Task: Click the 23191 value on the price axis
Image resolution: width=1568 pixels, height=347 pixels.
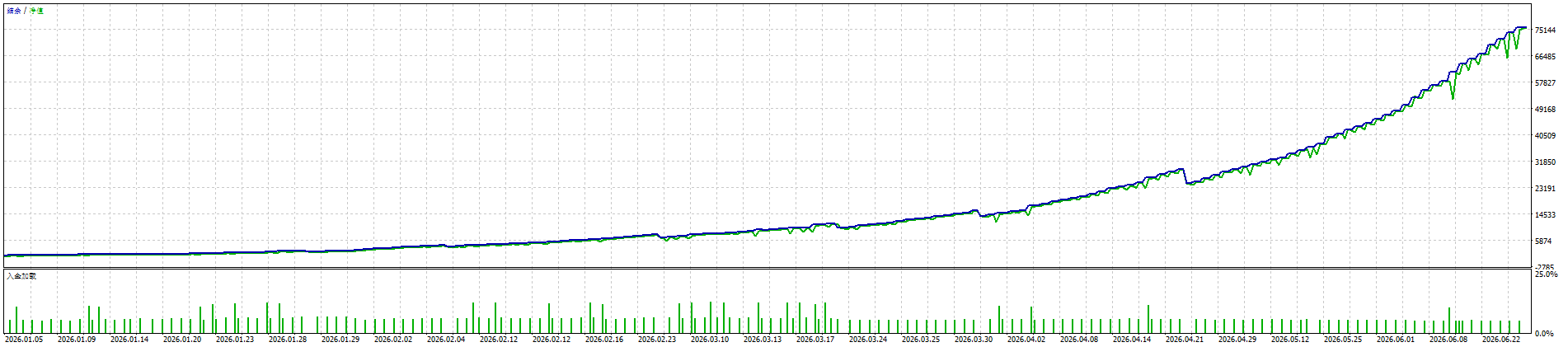Action: click(1545, 189)
